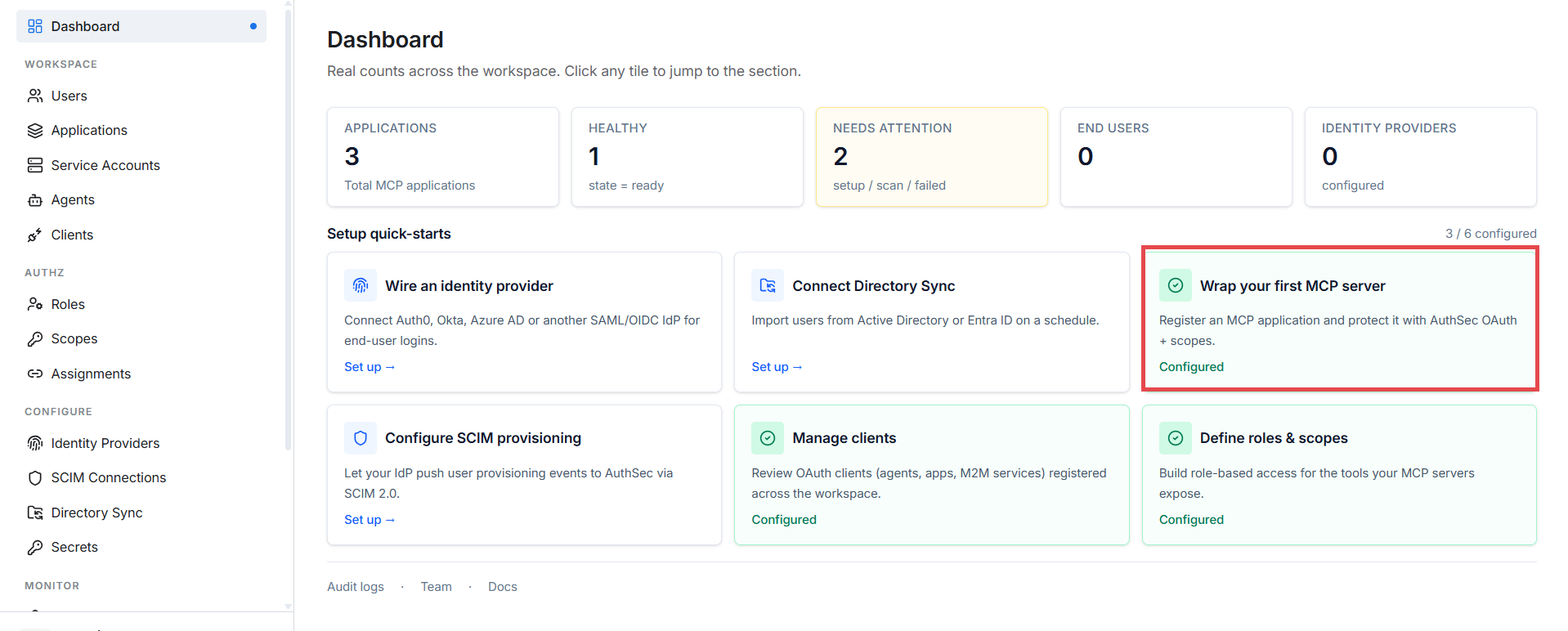Image resolution: width=1568 pixels, height=631 pixels.
Task: Click 'Define roles & scopes' card title
Action: [x=1274, y=438]
